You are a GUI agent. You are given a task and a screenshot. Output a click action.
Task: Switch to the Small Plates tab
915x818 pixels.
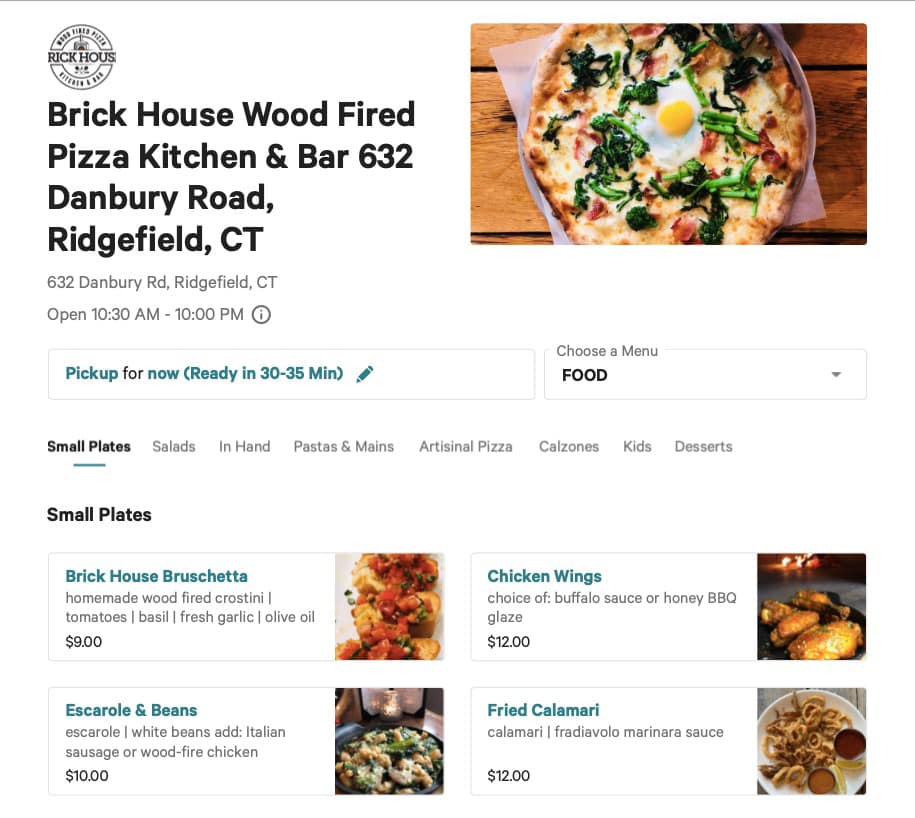tap(89, 447)
